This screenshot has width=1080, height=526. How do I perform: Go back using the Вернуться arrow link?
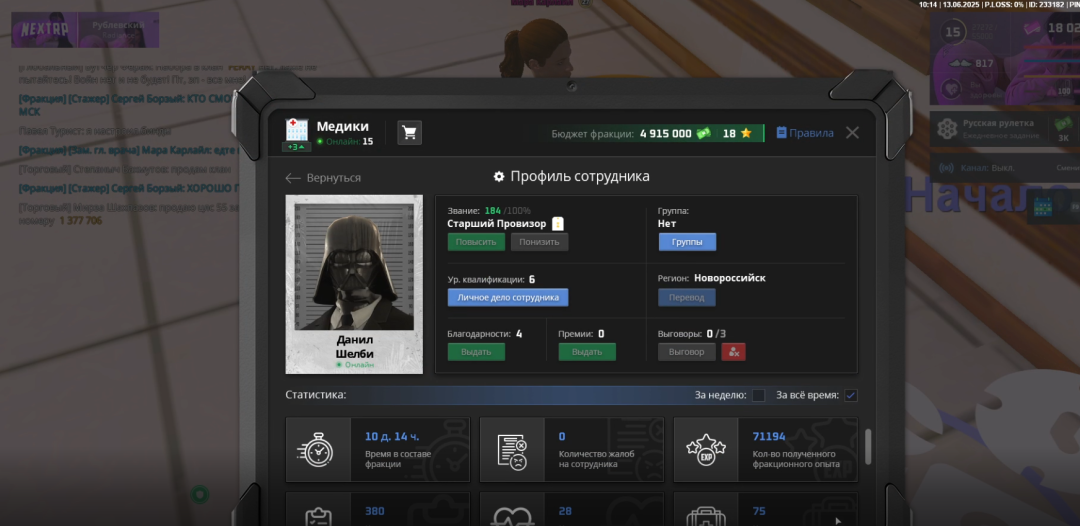323,178
